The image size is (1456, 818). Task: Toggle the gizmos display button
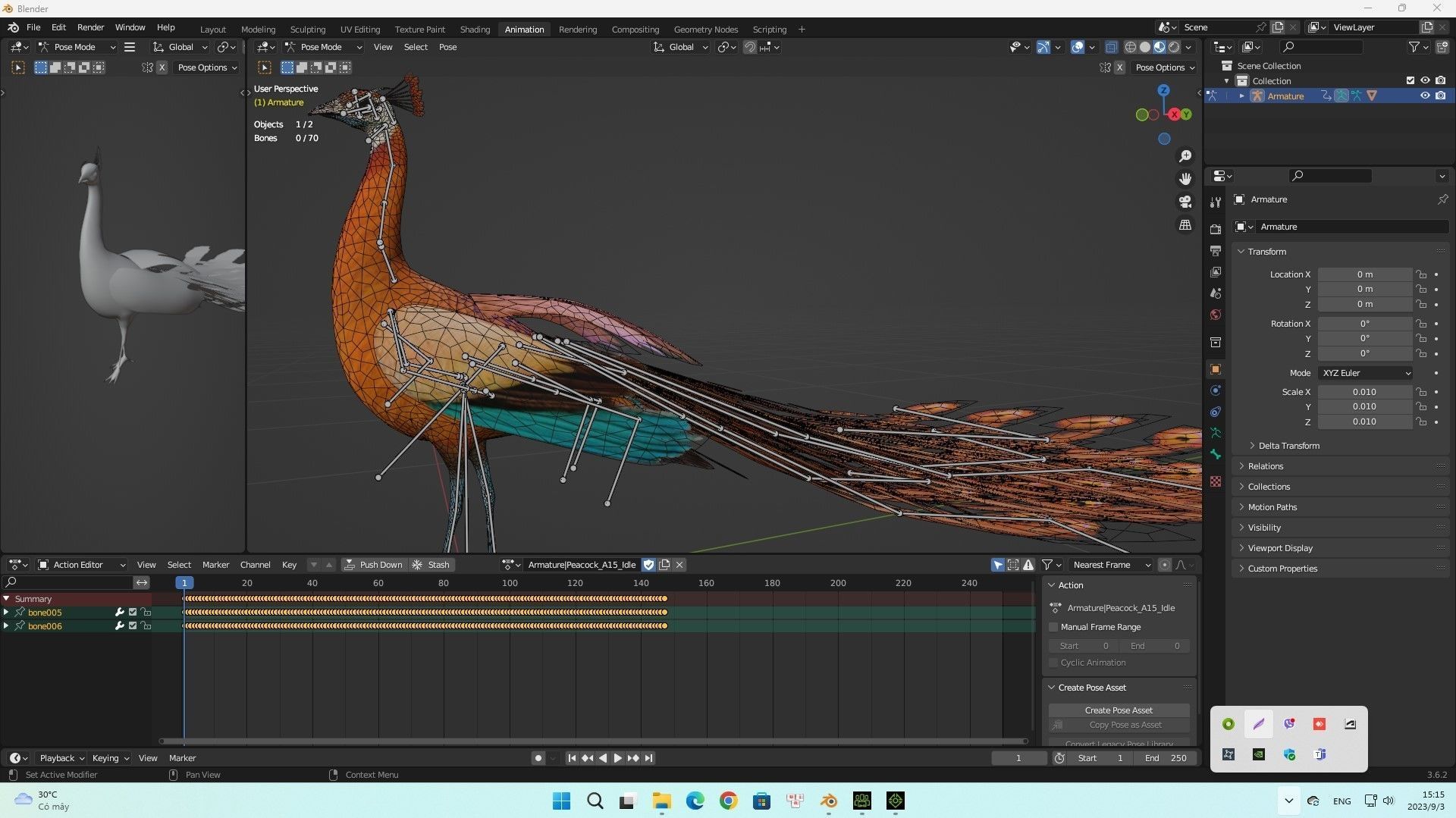(x=1043, y=47)
